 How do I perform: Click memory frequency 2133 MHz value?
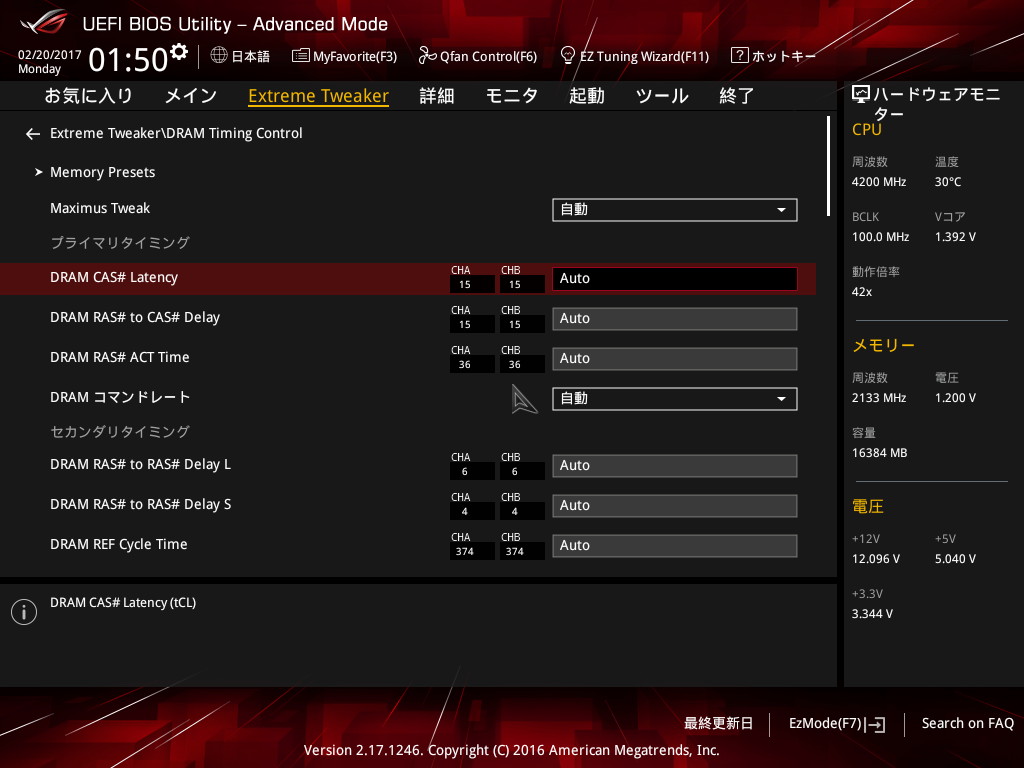pyautogui.click(x=878, y=398)
